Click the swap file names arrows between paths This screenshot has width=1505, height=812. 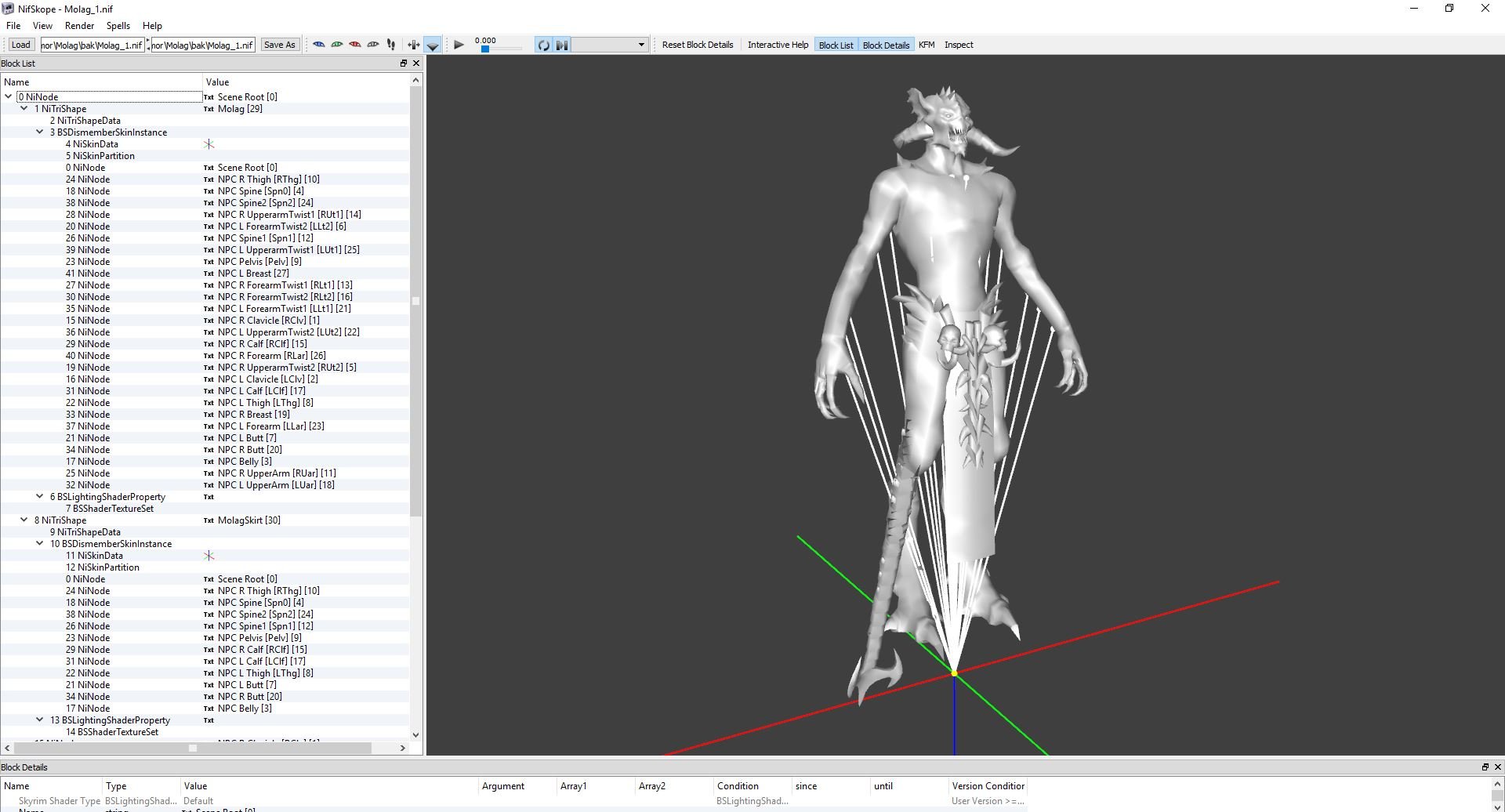tap(148, 45)
